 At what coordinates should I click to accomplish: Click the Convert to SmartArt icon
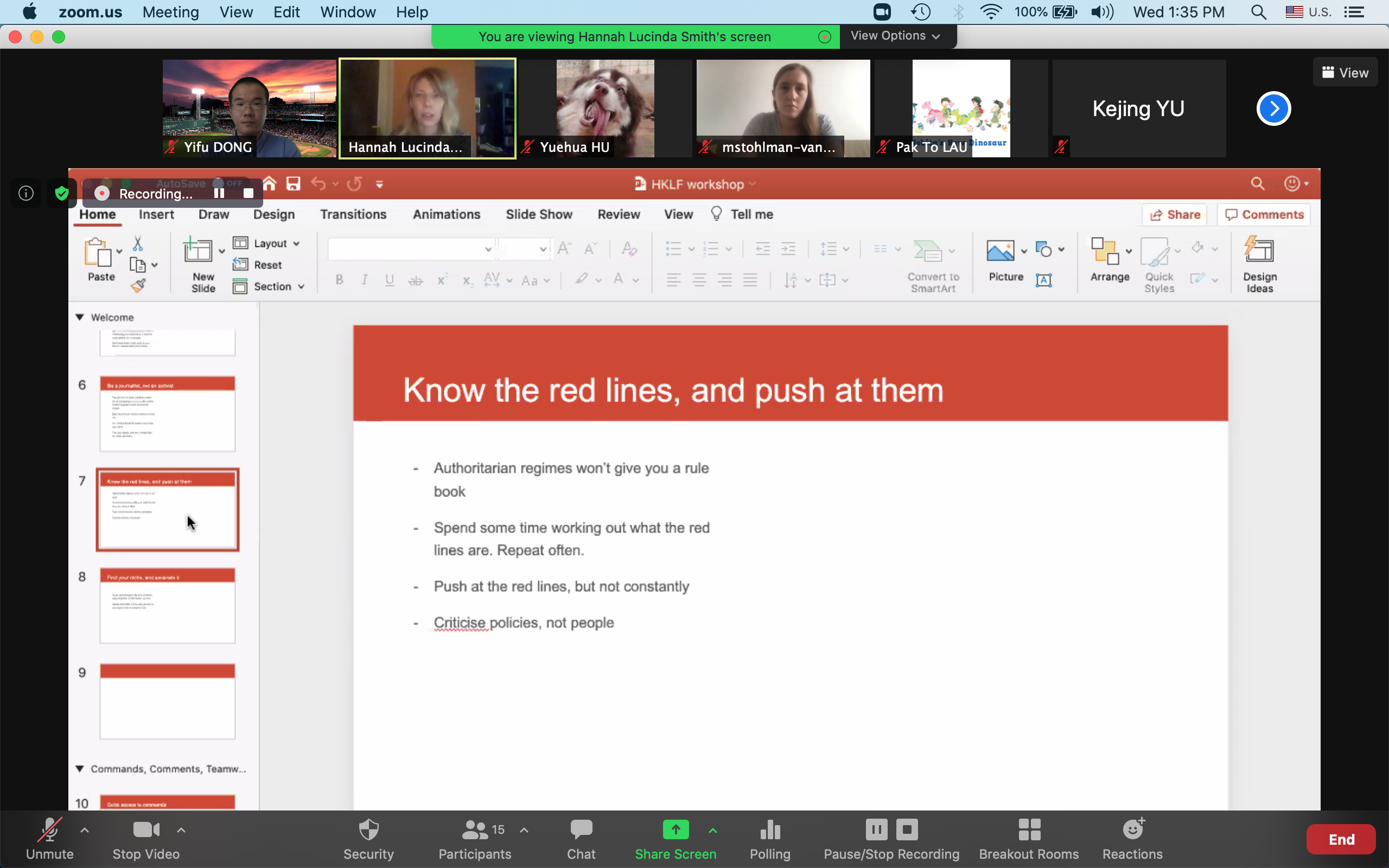tap(927, 251)
